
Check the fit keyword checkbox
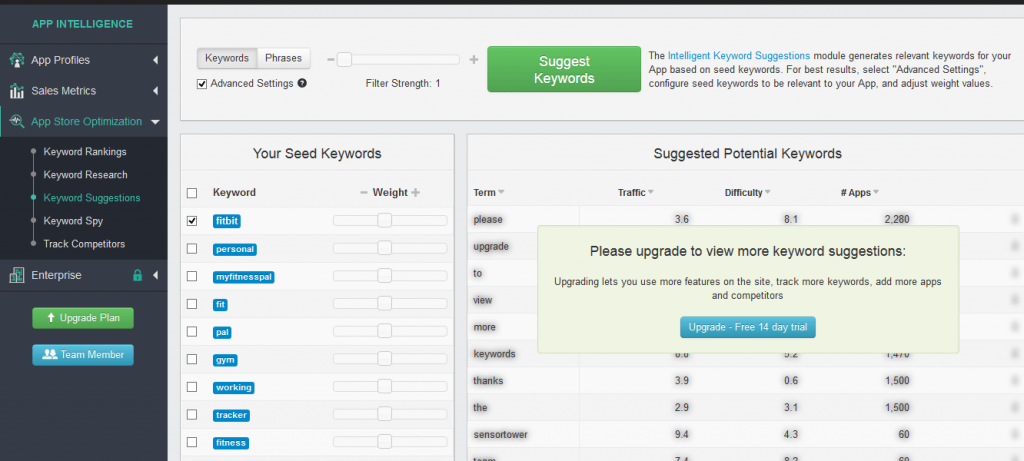[192, 304]
